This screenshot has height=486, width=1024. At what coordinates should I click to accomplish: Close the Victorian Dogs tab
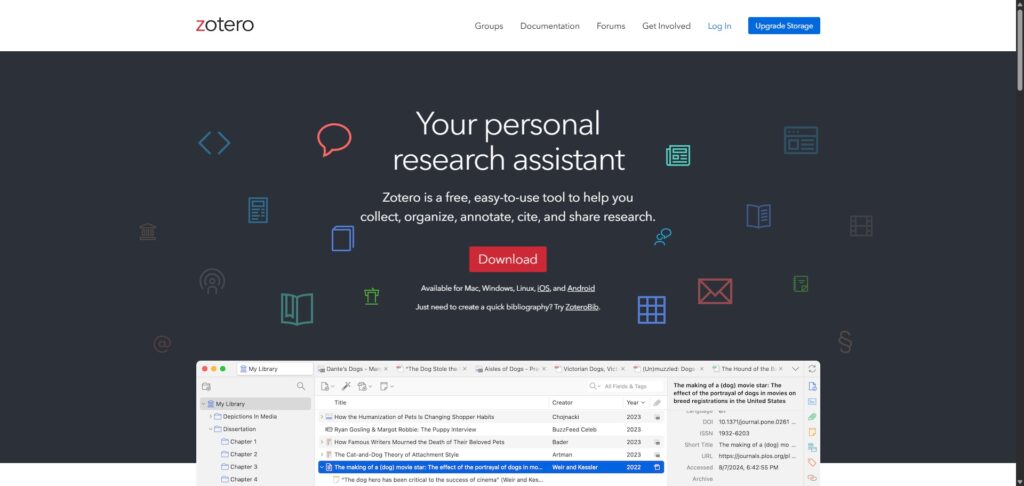(622, 369)
